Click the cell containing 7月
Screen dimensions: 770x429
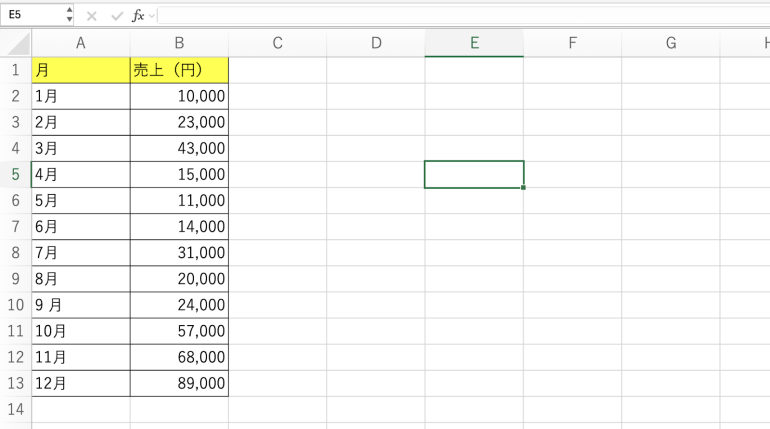[81, 253]
